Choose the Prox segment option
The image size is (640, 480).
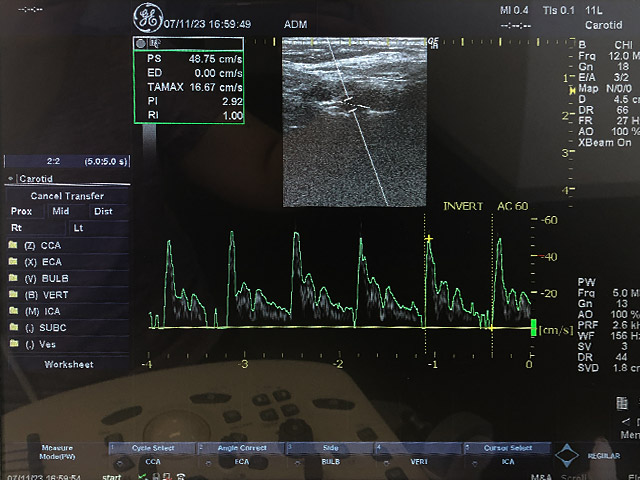click(x=21, y=211)
